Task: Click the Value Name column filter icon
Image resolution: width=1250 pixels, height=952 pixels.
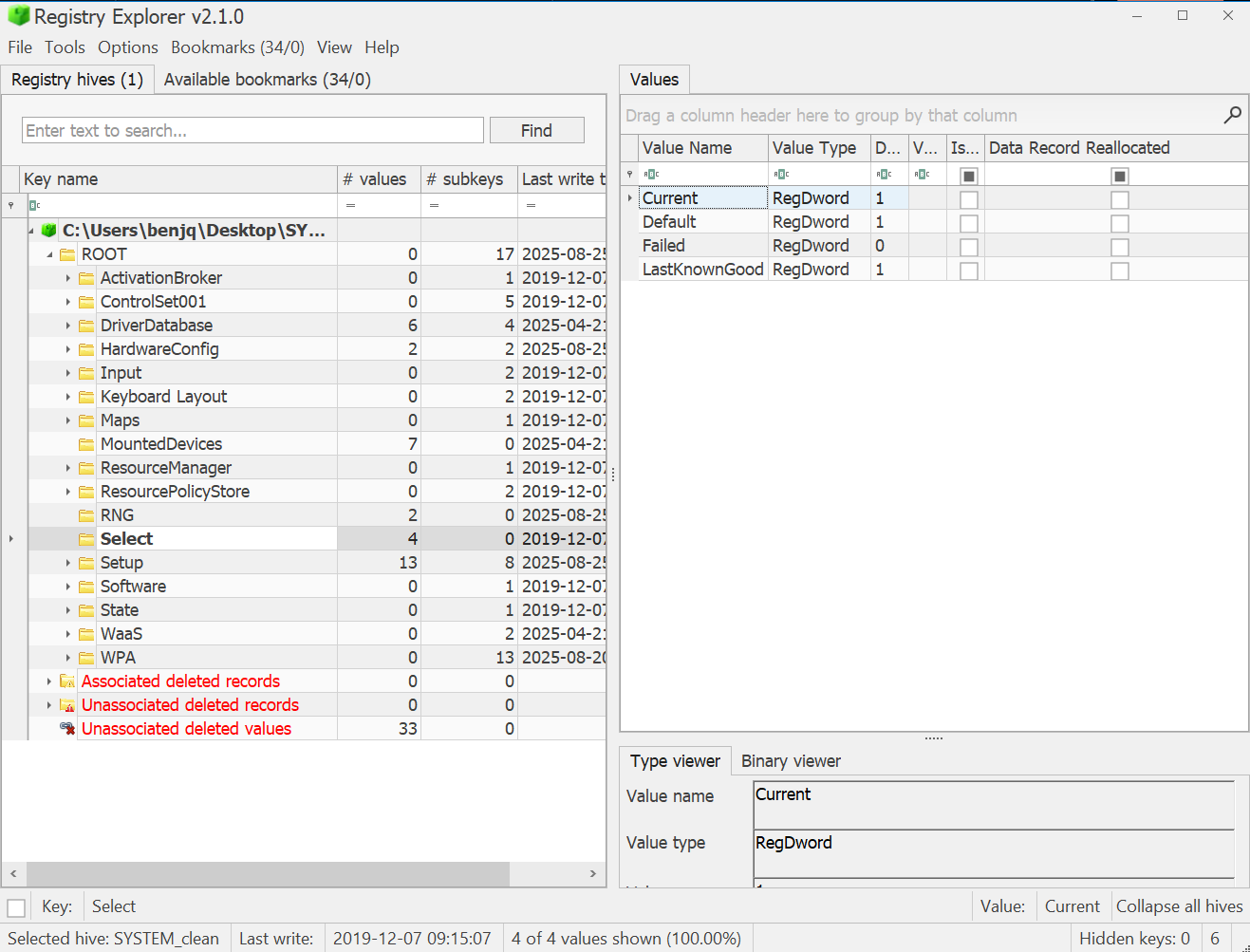Action: [651, 175]
